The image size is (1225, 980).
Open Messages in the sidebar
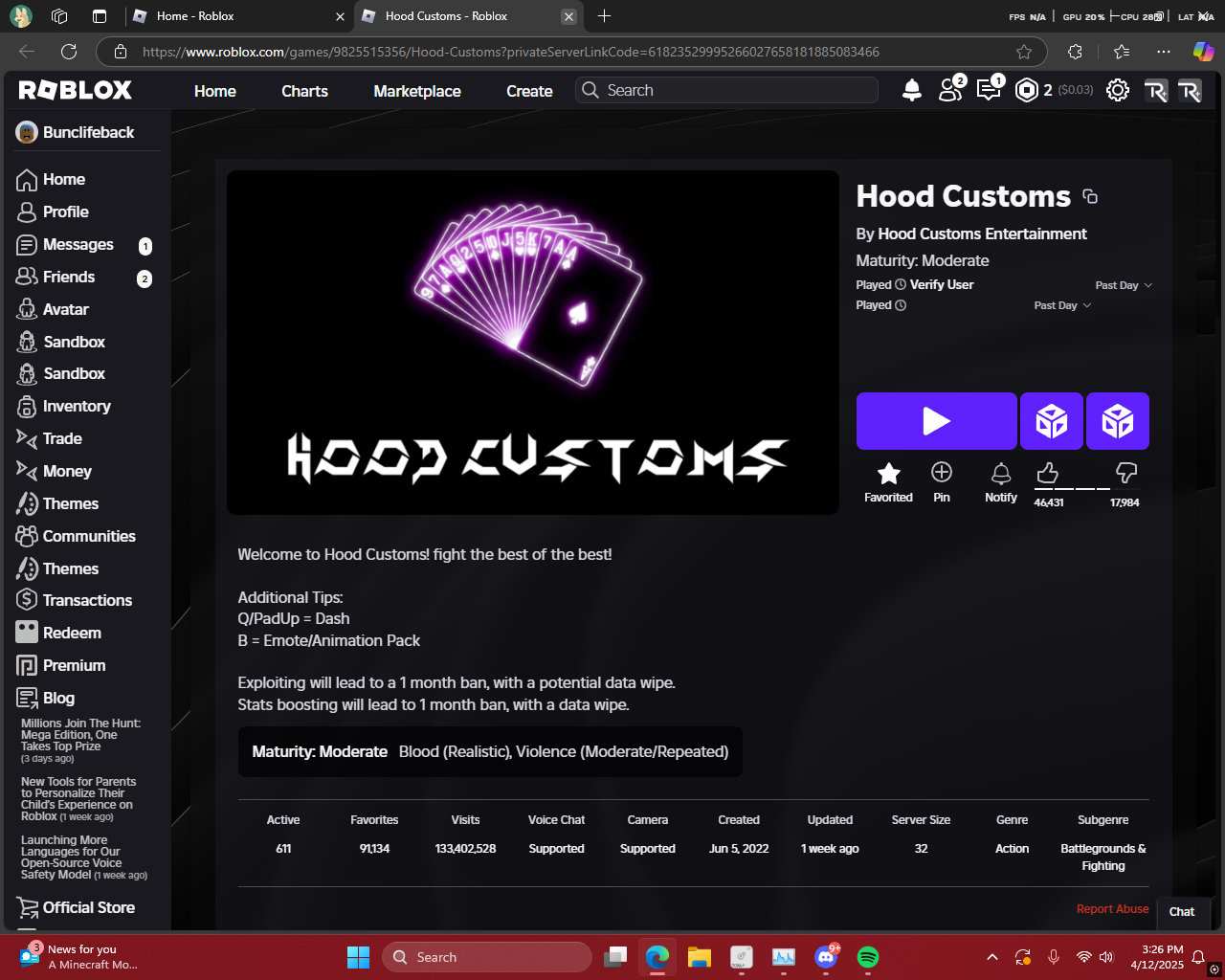click(x=78, y=244)
